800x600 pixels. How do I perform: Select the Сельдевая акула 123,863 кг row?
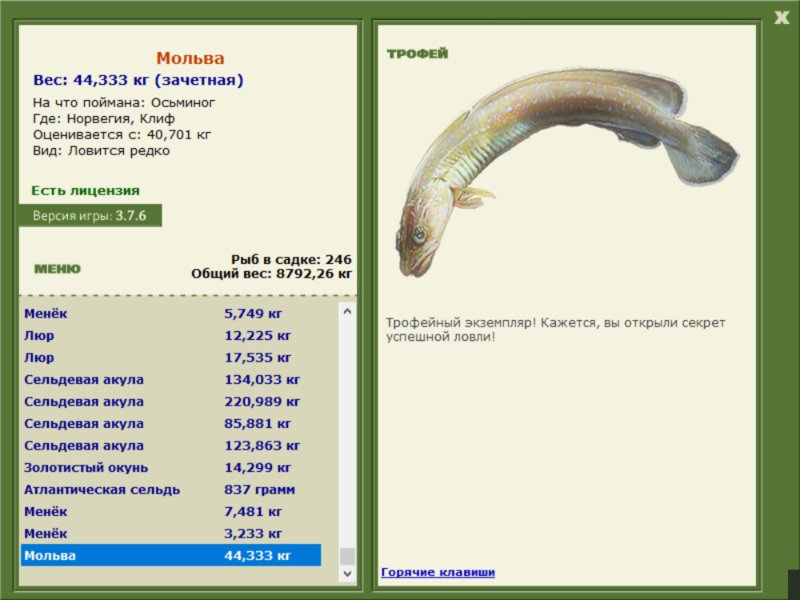171,445
